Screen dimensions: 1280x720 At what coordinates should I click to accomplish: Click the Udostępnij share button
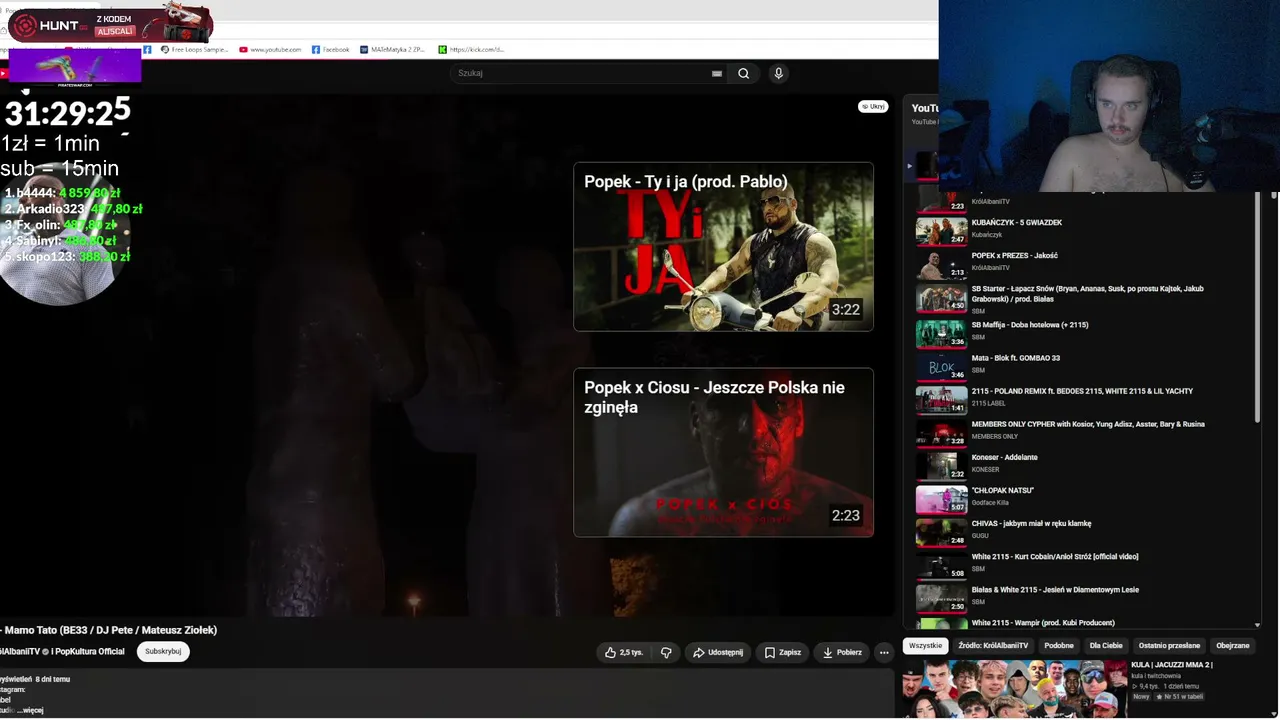pyautogui.click(x=718, y=652)
